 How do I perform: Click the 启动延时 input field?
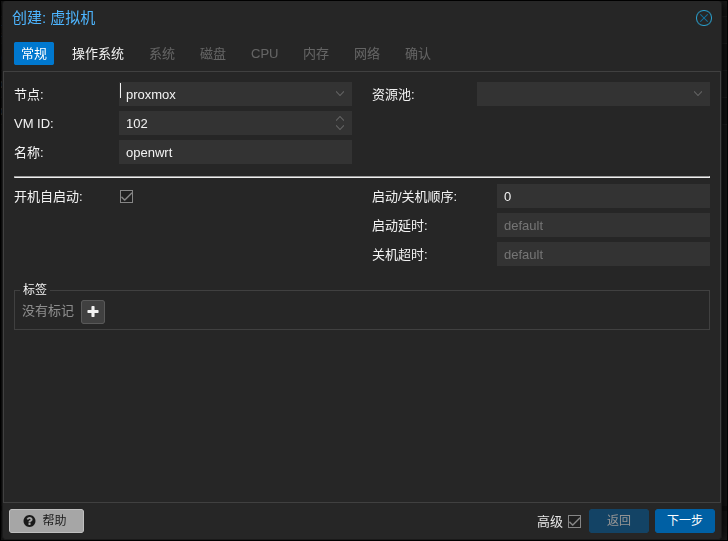click(603, 226)
